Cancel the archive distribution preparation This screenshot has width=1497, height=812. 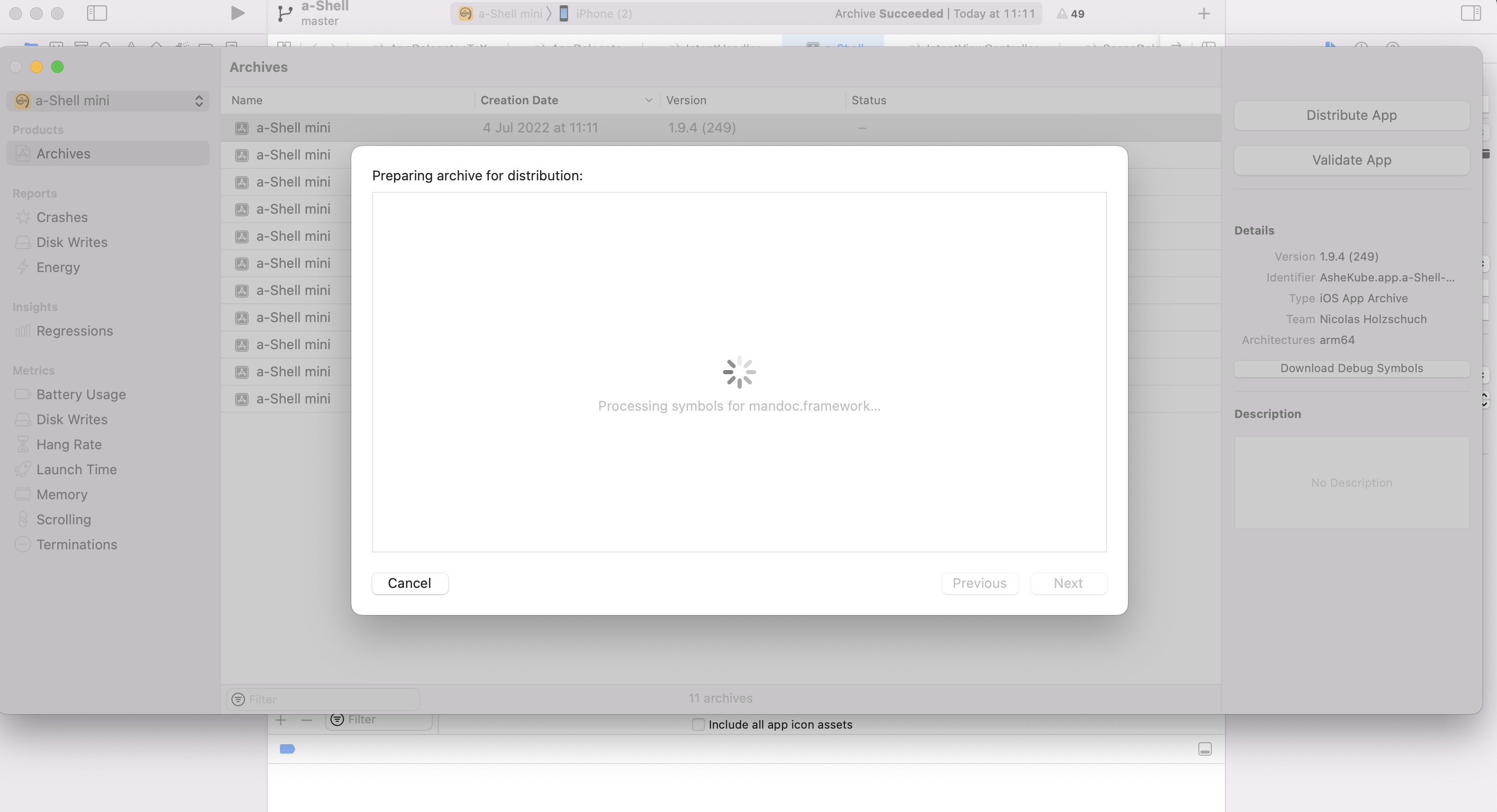coord(410,583)
